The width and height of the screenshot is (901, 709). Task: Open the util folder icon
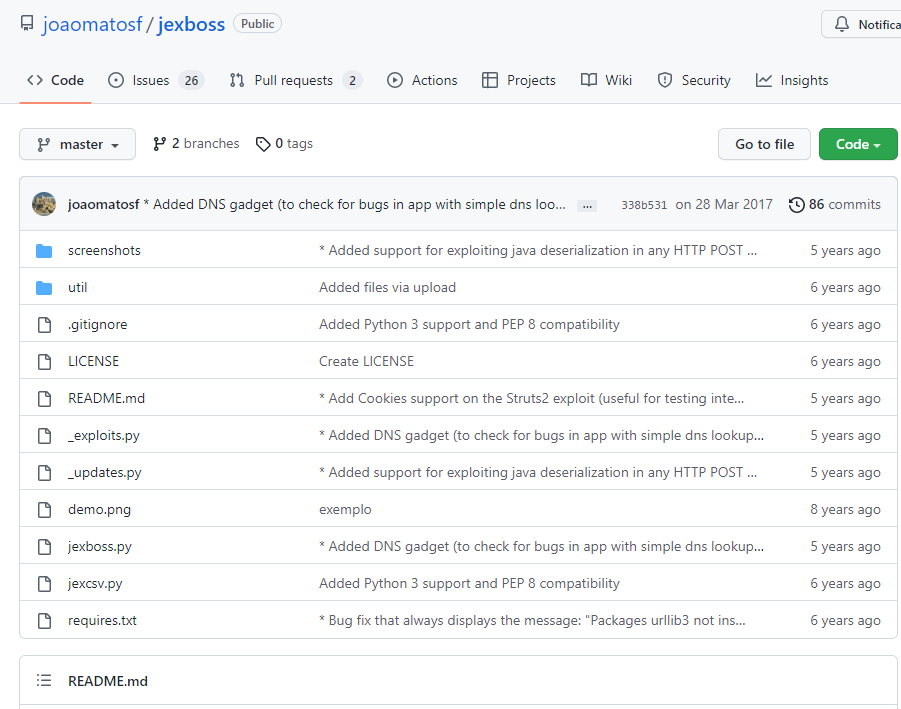[44, 287]
